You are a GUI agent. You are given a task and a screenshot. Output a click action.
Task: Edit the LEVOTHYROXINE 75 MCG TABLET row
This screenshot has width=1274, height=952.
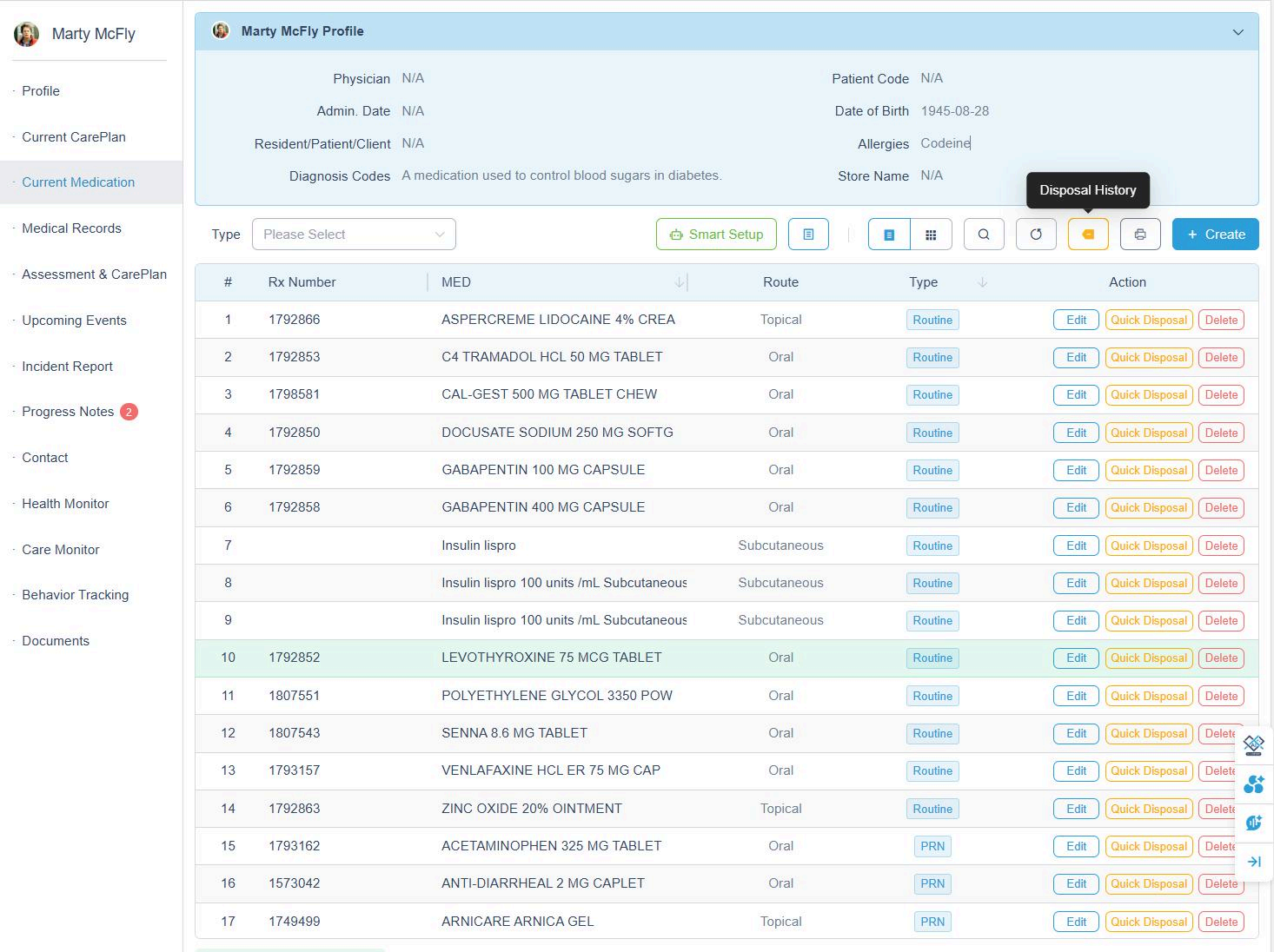click(x=1076, y=658)
